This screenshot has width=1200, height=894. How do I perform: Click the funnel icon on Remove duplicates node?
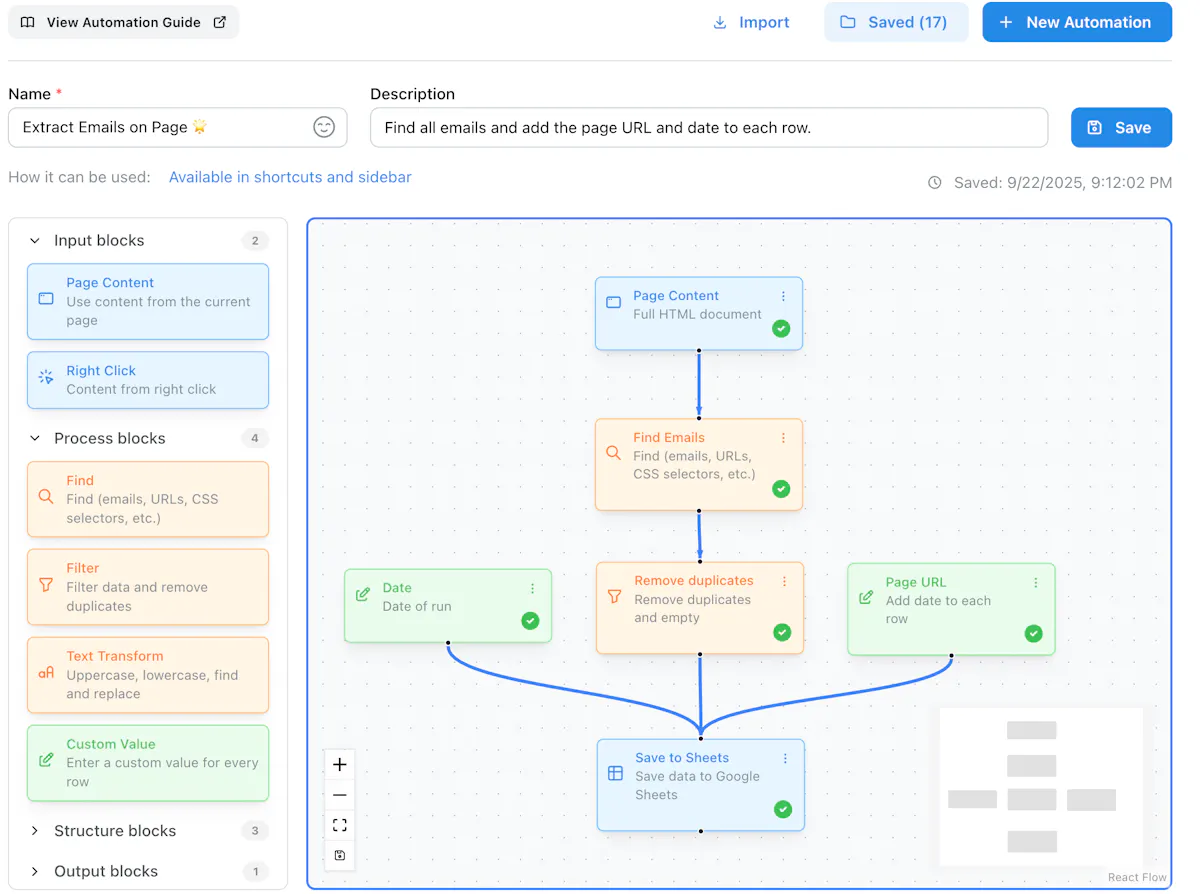pyautogui.click(x=614, y=596)
